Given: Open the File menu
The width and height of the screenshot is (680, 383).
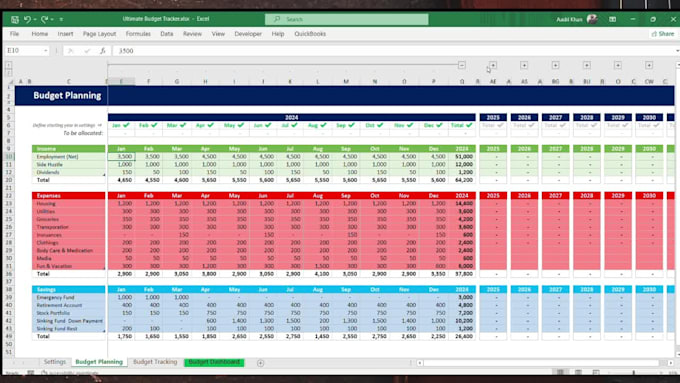Looking at the screenshot, I should (x=14, y=34).
